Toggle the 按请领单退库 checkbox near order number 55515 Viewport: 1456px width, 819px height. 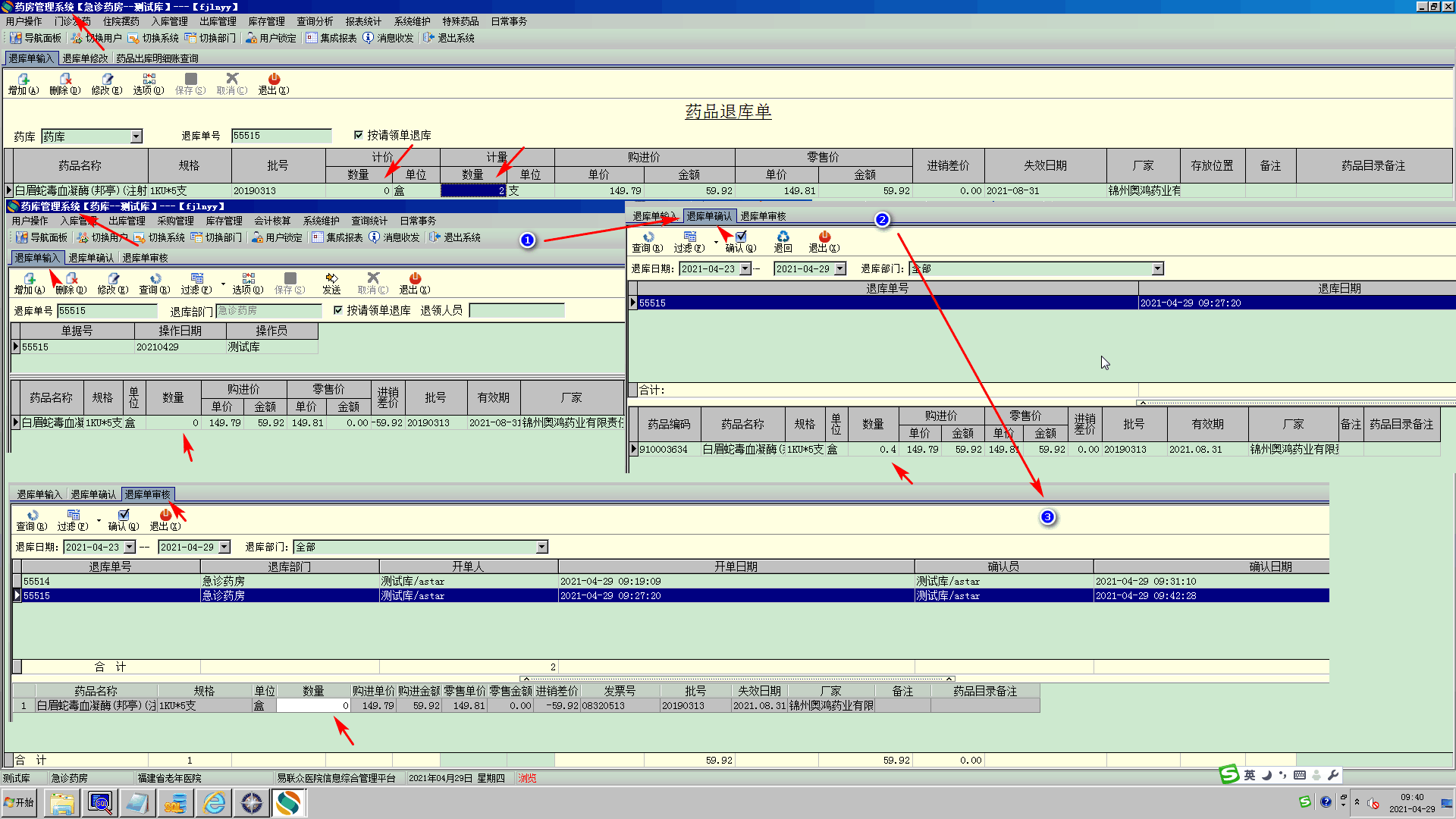pyautogui.click(x=359, y=135)
